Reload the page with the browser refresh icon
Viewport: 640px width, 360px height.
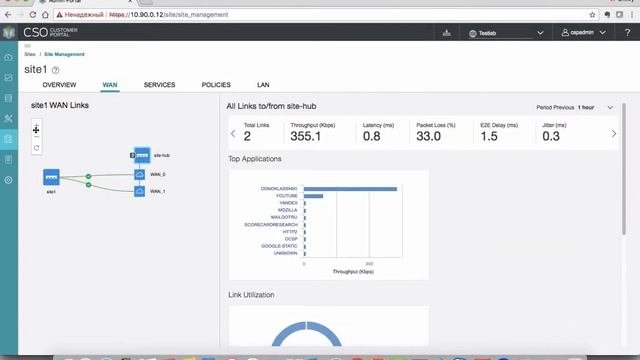coord(33,15)
